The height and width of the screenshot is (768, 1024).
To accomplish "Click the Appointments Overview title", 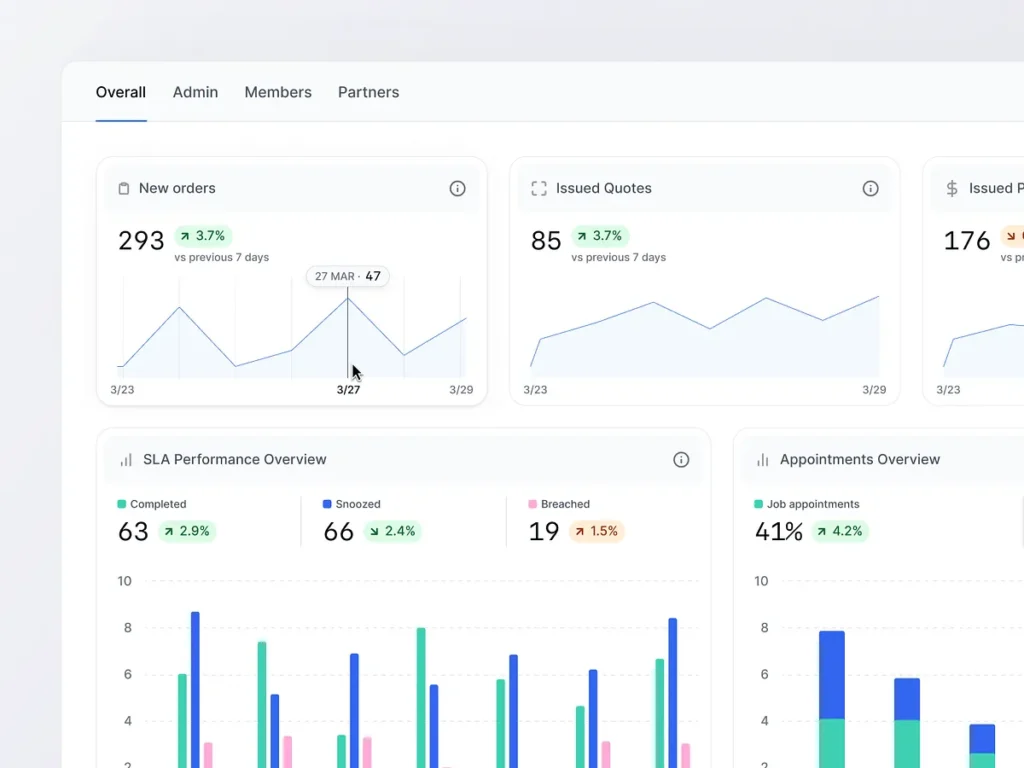I will 860,459.
